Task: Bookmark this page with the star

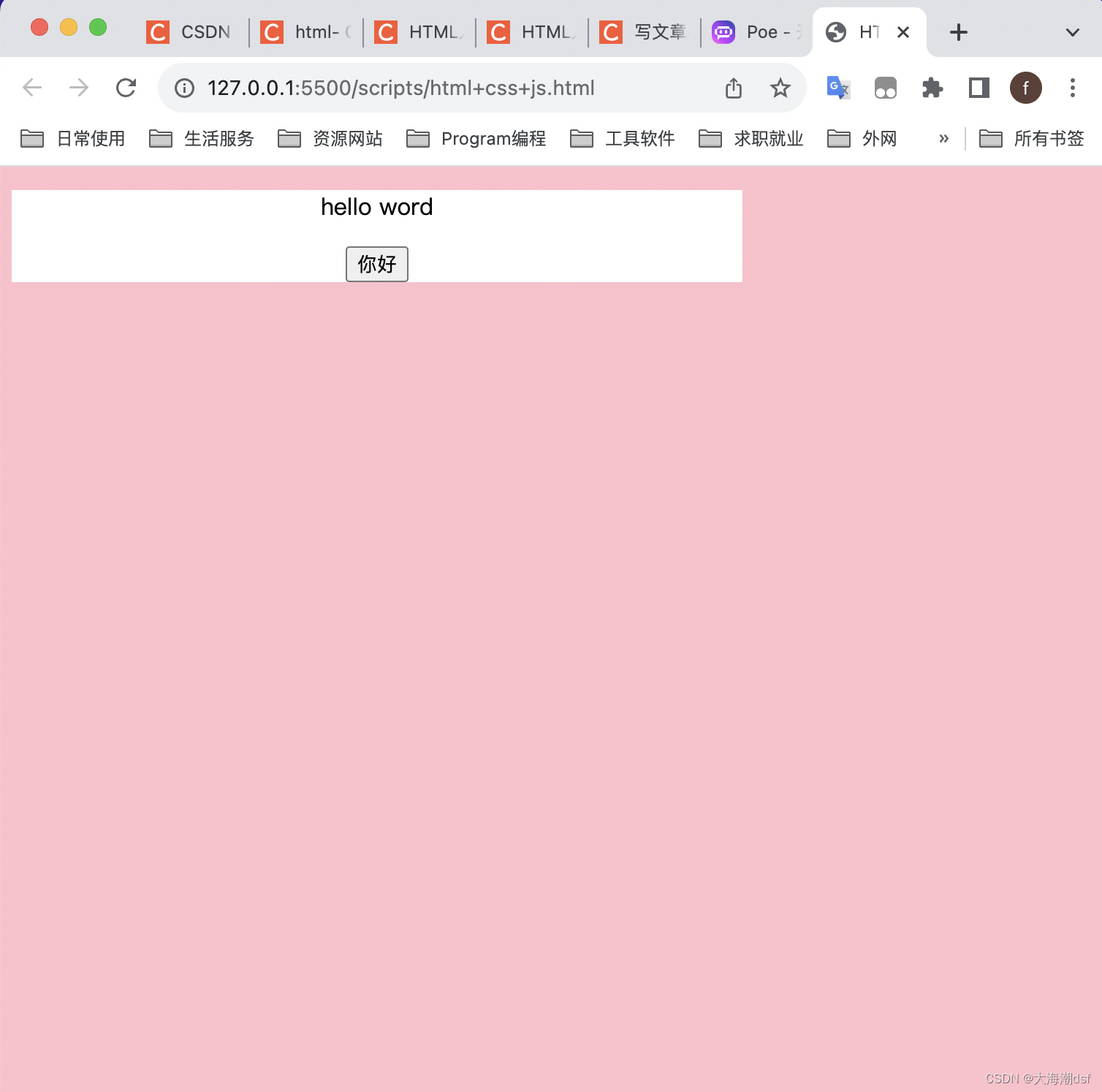Action: pos(780,87)
